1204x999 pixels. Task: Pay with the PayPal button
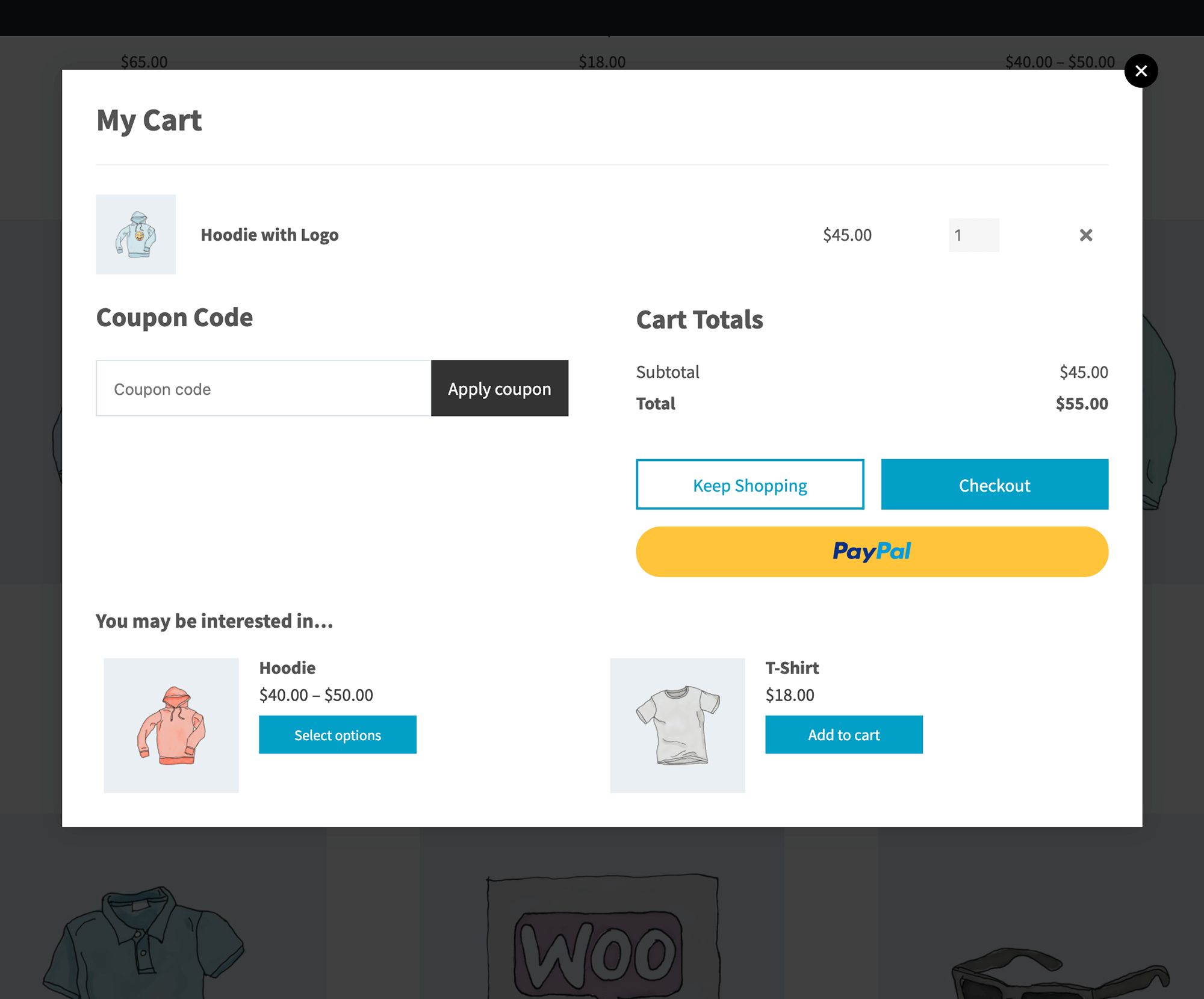point(872,552)
